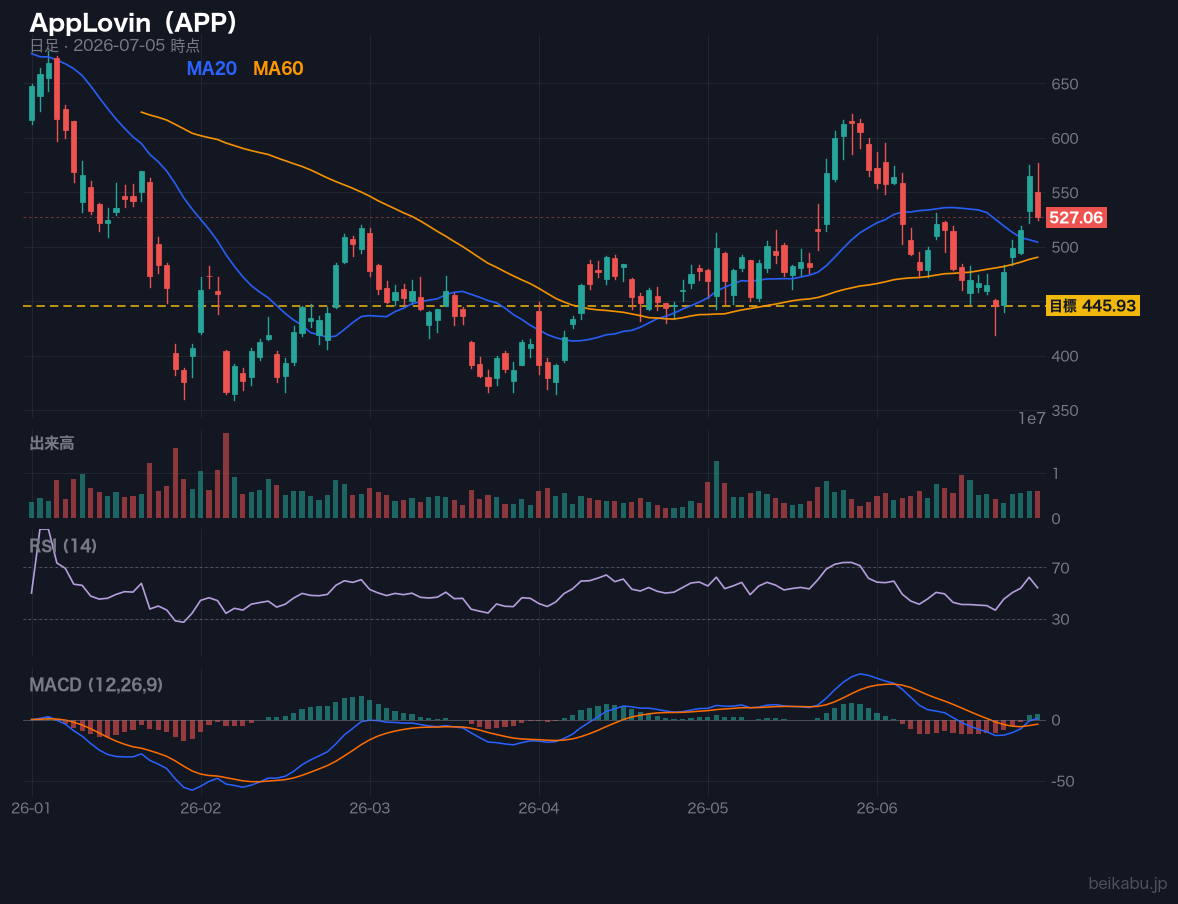Click the RSI (14) panel title
This screenshot has width=1178, height=904.
(63, 546)
